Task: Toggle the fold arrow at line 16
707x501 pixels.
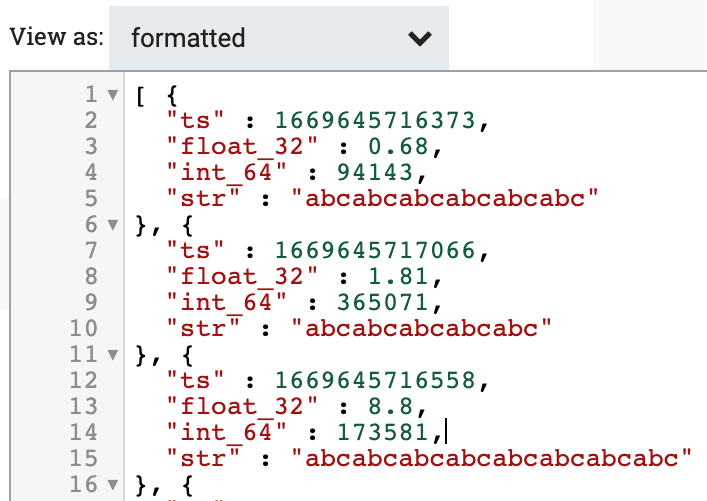Action: [111, 485]
